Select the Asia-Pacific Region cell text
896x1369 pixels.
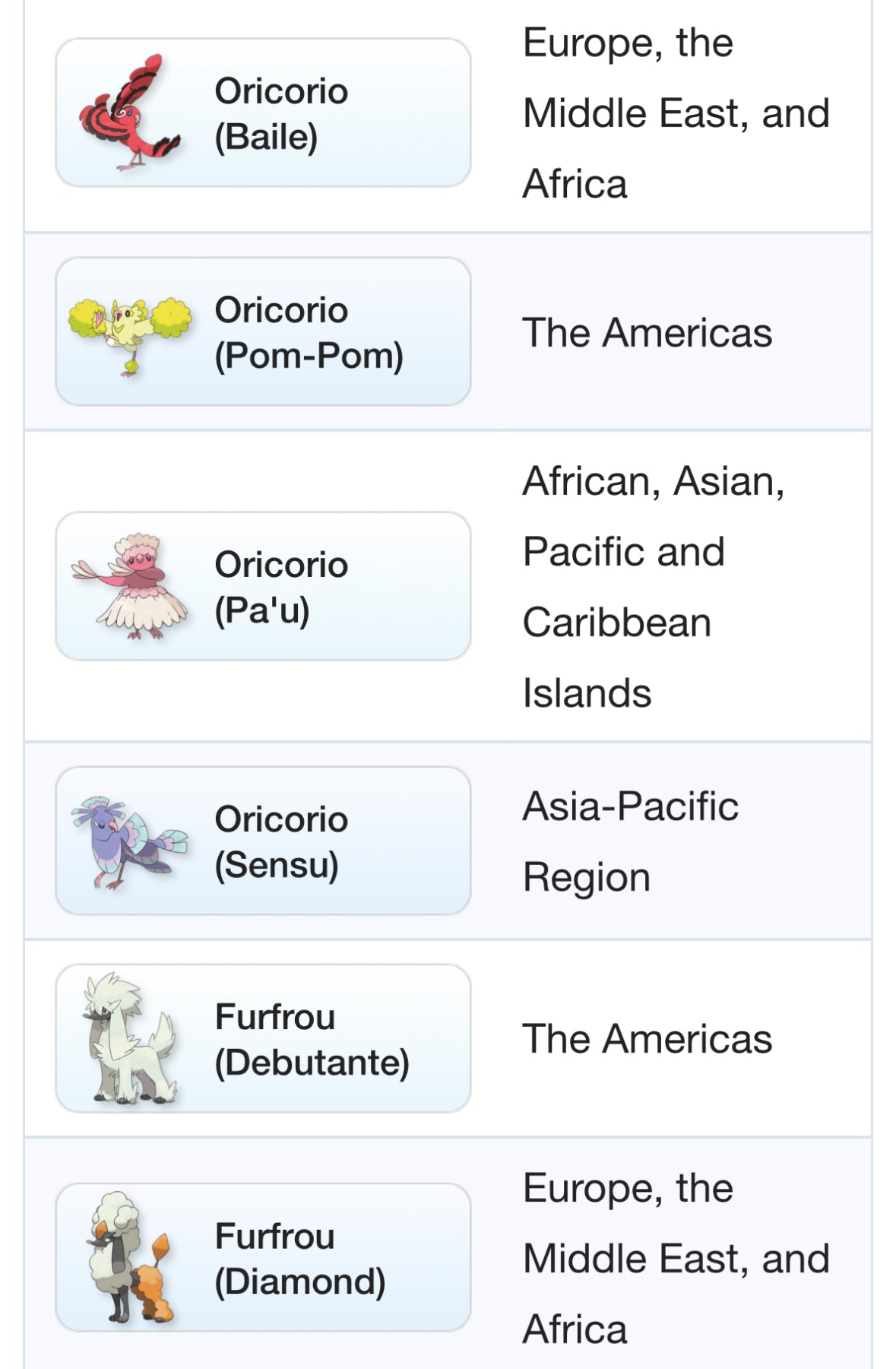[x=630, y=841]
